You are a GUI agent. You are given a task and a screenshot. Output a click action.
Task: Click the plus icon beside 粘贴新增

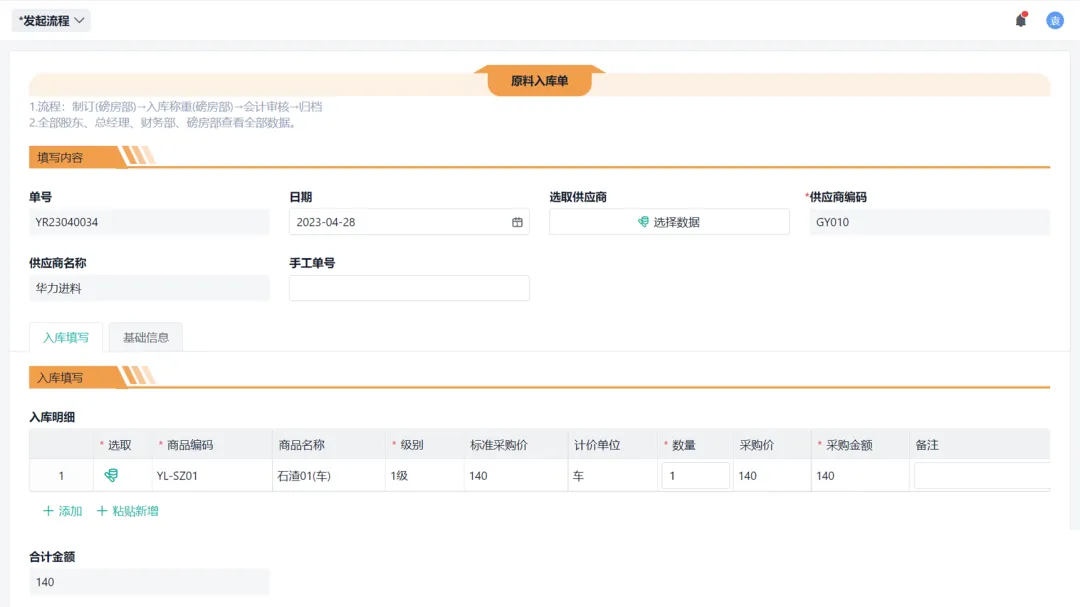point(102,511)
